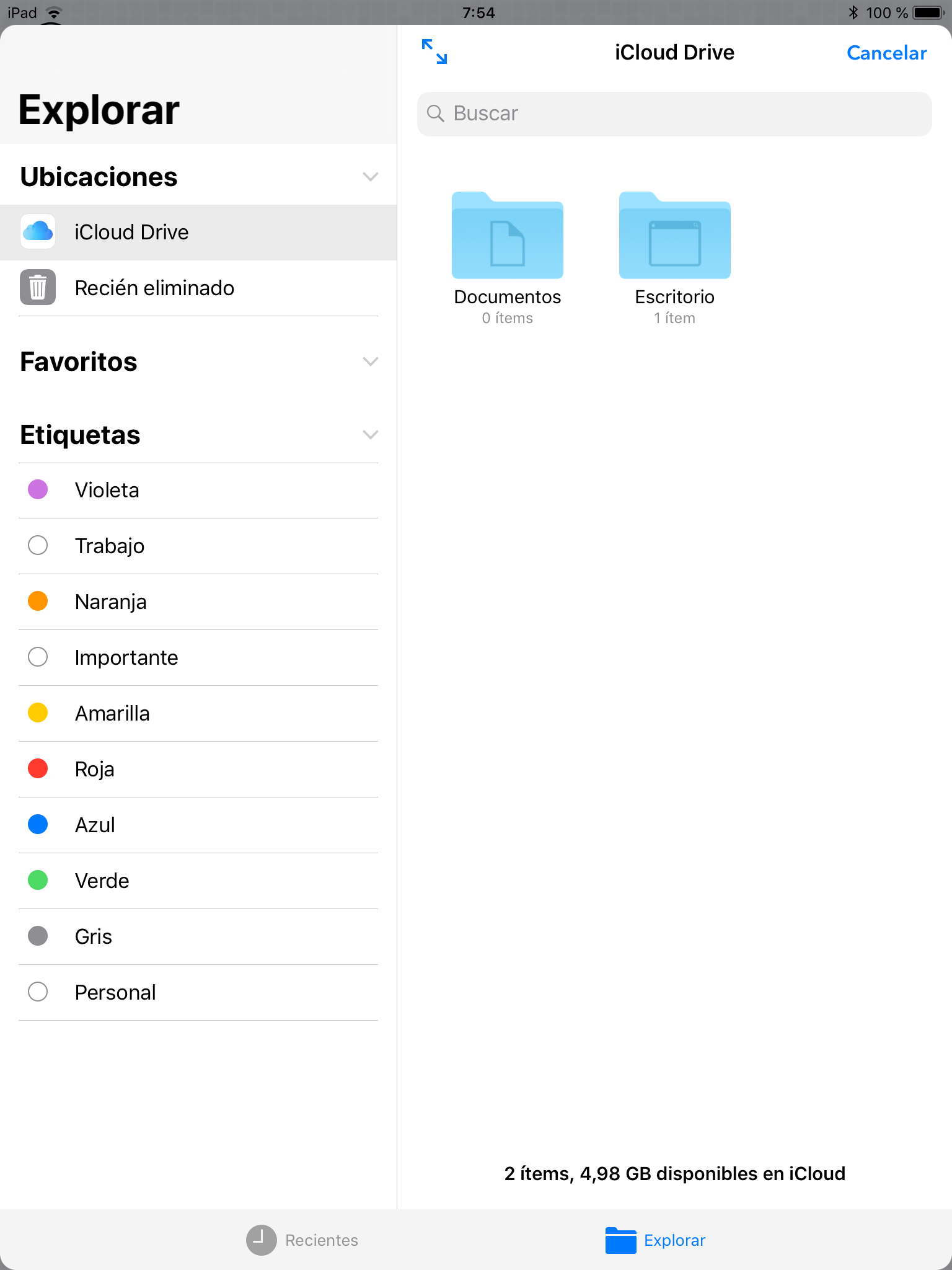Collapse the Ubicaciones section

370,177
